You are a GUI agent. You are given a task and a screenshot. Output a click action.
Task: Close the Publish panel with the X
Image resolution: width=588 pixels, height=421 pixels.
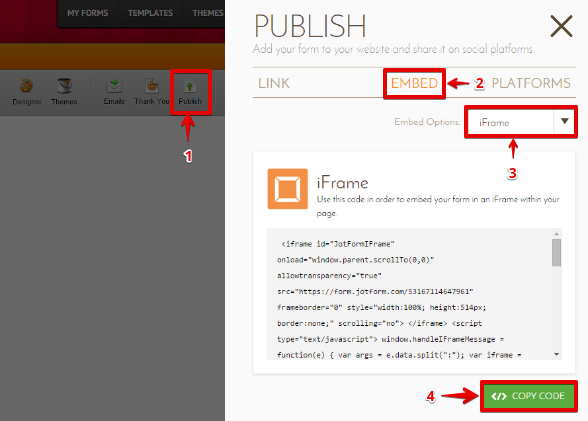[x=561, y=26]
